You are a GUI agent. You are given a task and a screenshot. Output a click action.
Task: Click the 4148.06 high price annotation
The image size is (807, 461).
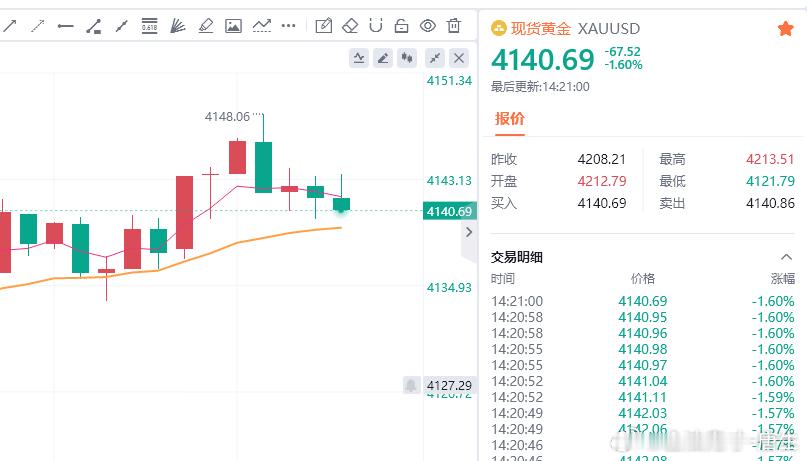pyautogui.click(x=227, y=117)
